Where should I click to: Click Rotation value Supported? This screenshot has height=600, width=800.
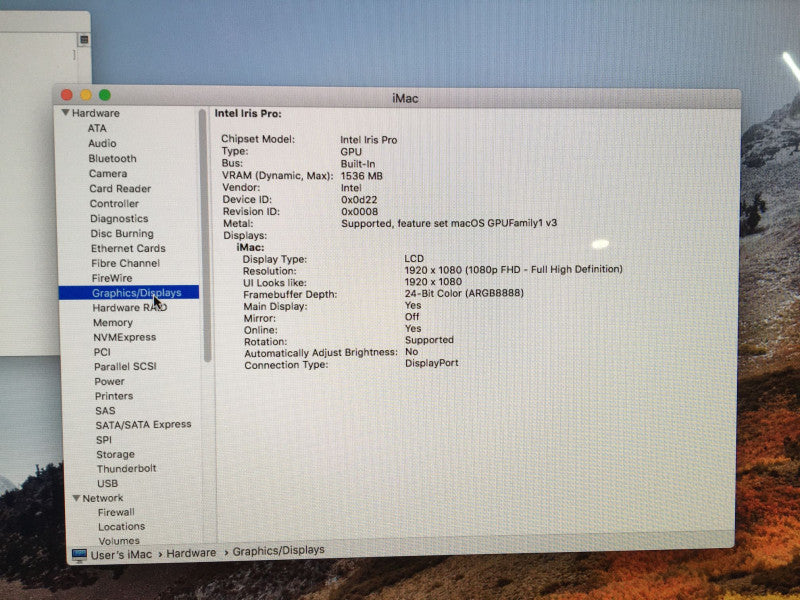(429, 340)
